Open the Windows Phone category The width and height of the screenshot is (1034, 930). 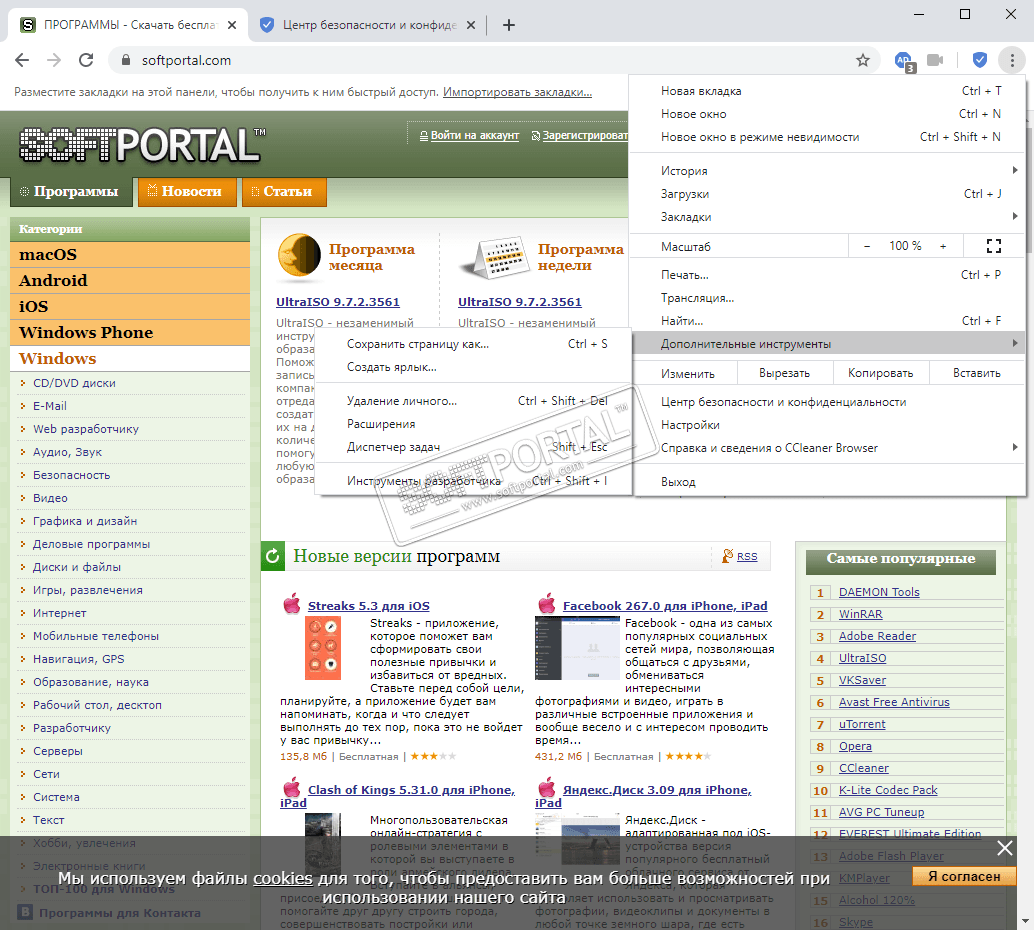(x=130, y=332)
